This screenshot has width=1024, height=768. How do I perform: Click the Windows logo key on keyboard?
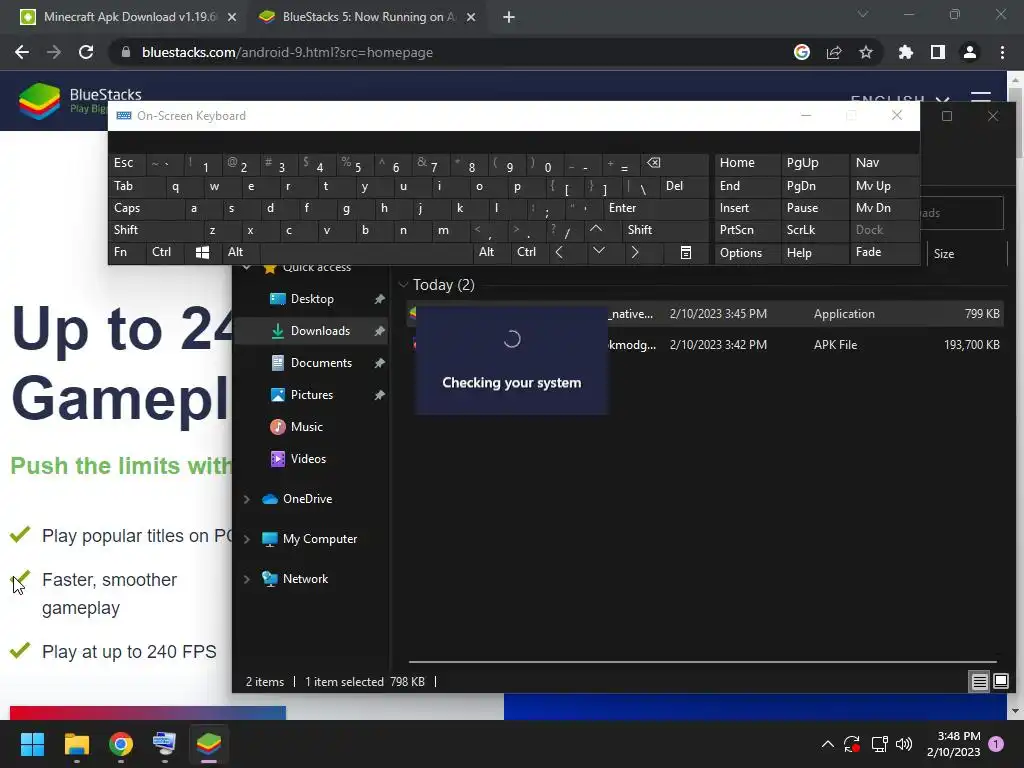(202, 253)
